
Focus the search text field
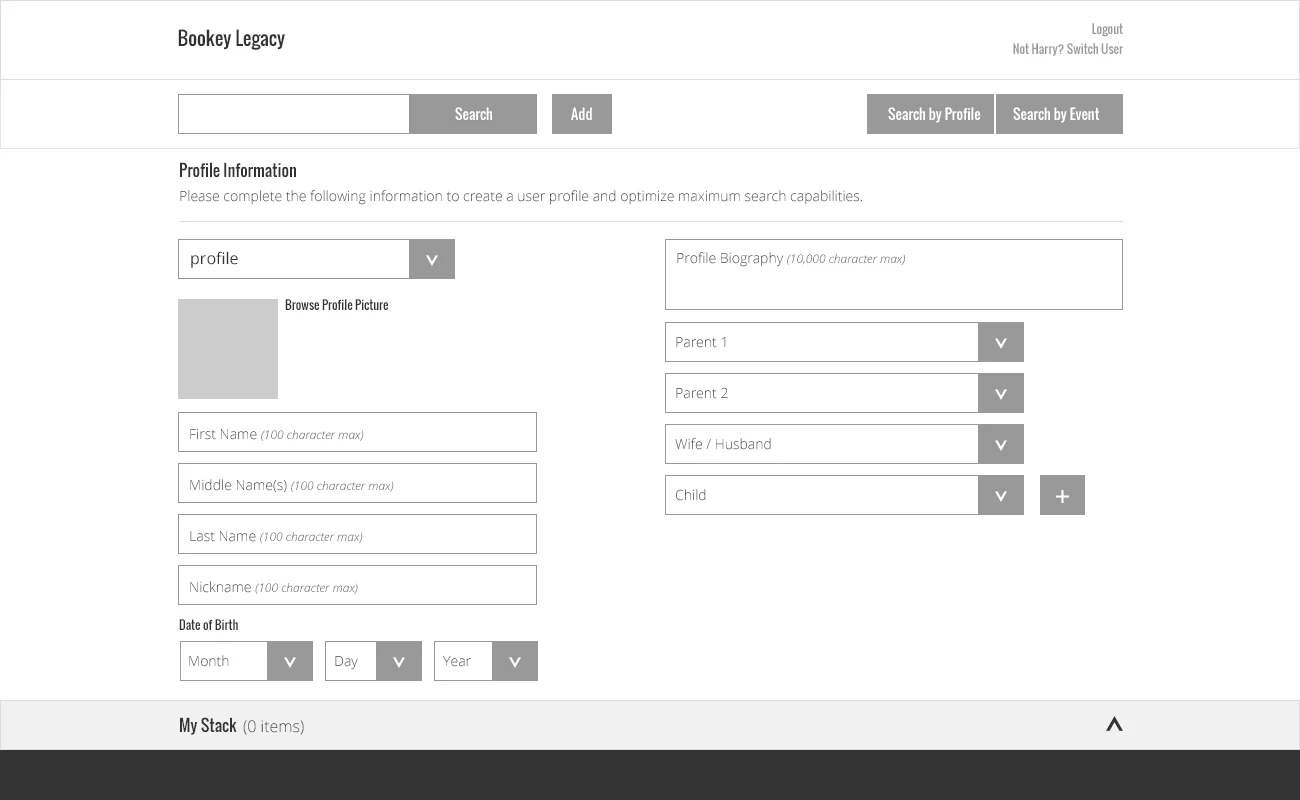tap(294, 114)
